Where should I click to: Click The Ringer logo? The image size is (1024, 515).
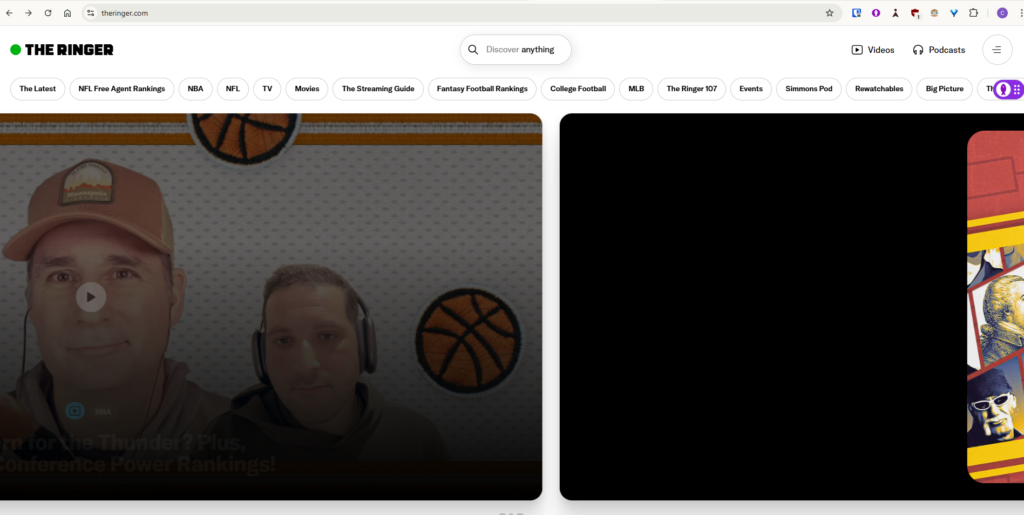point(62,50)
